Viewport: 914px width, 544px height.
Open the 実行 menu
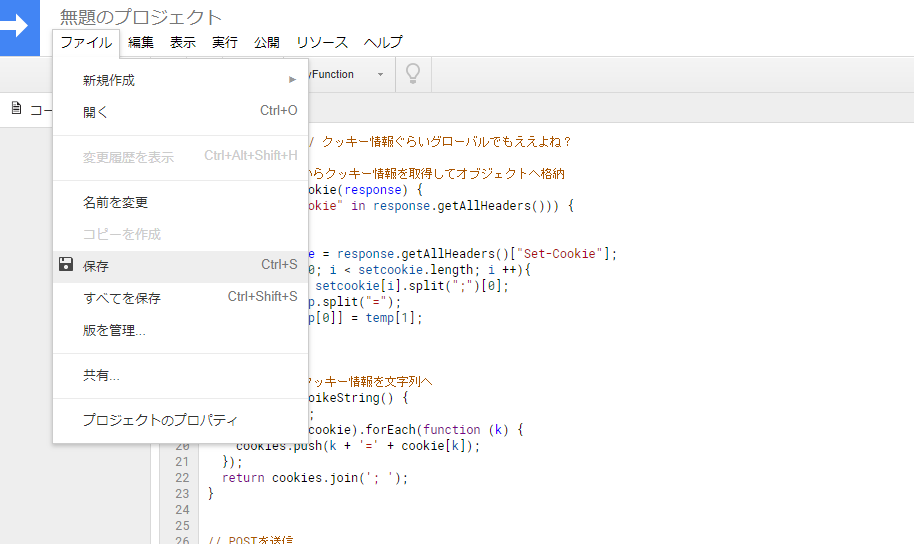[225, 42]
